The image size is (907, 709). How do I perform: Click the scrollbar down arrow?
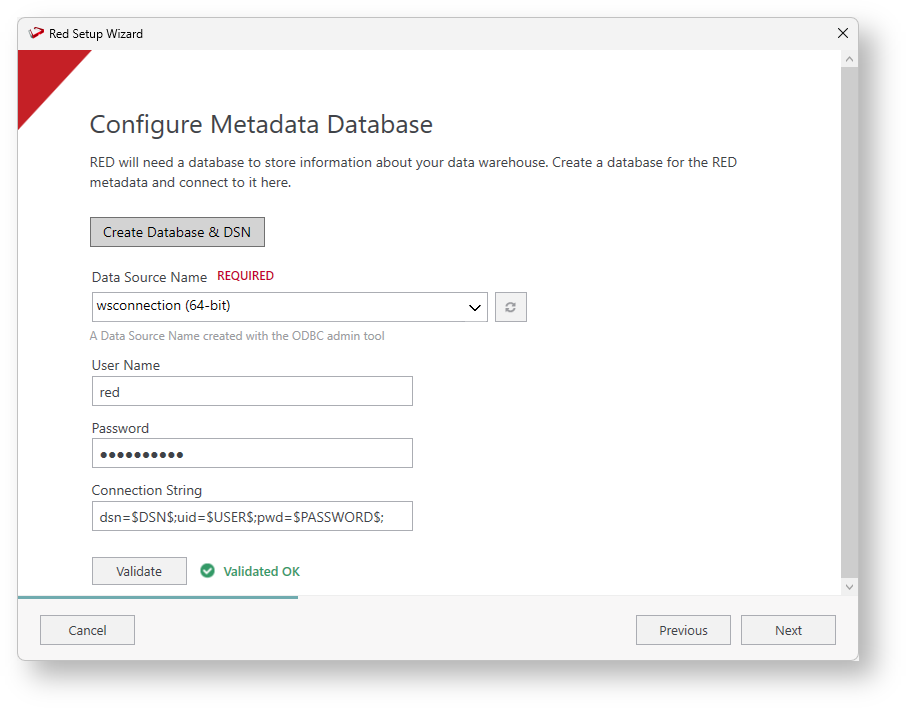(849, 587)
